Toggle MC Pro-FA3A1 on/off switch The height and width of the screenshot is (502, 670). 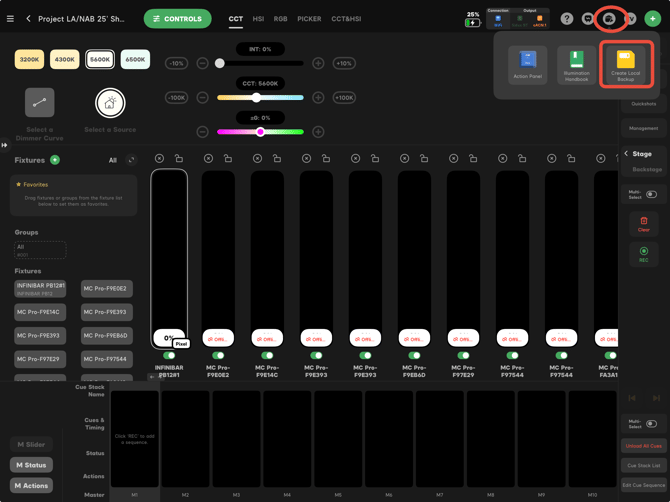(x=610, y=355)
